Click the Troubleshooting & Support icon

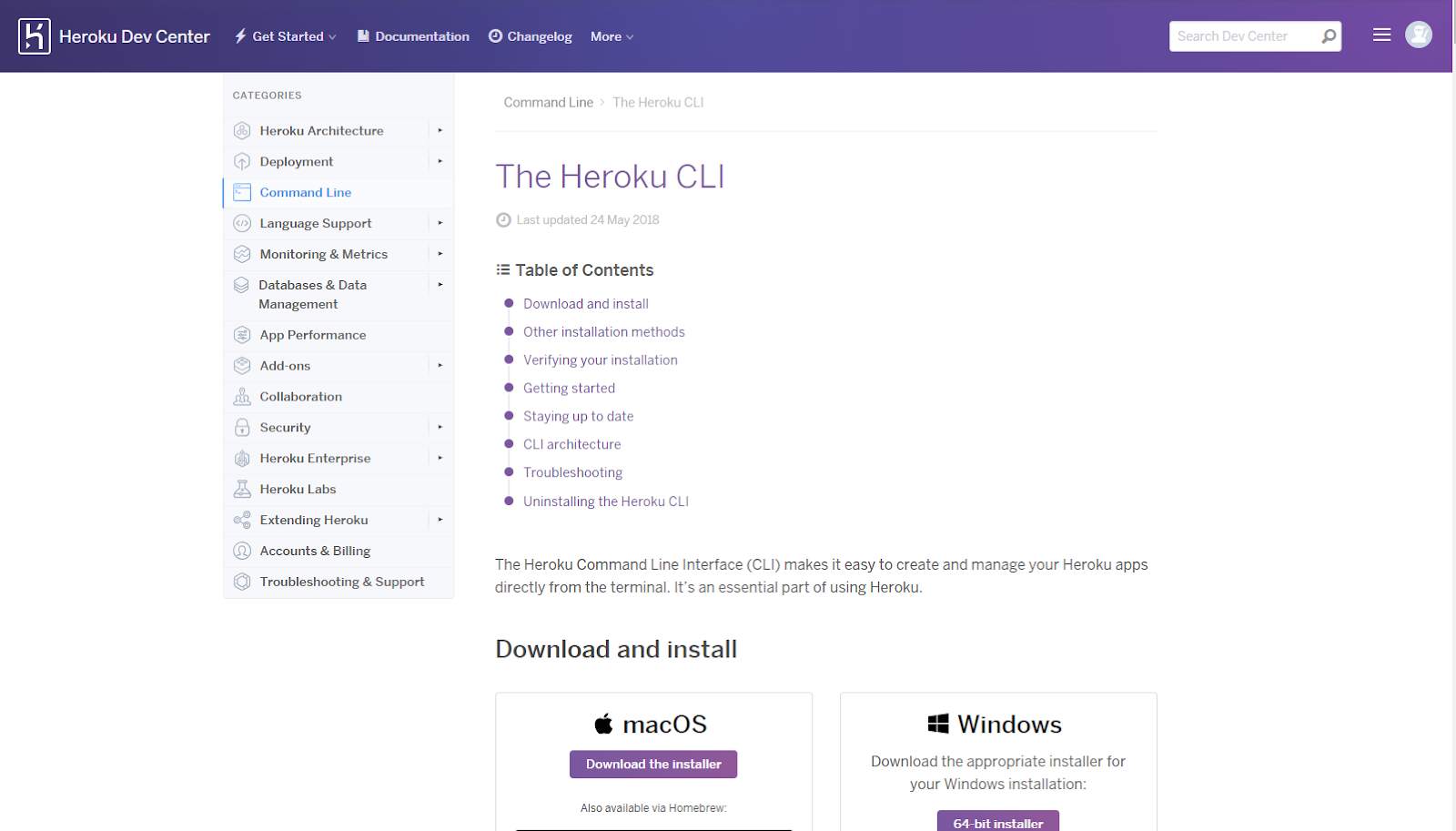pos(242,582)
